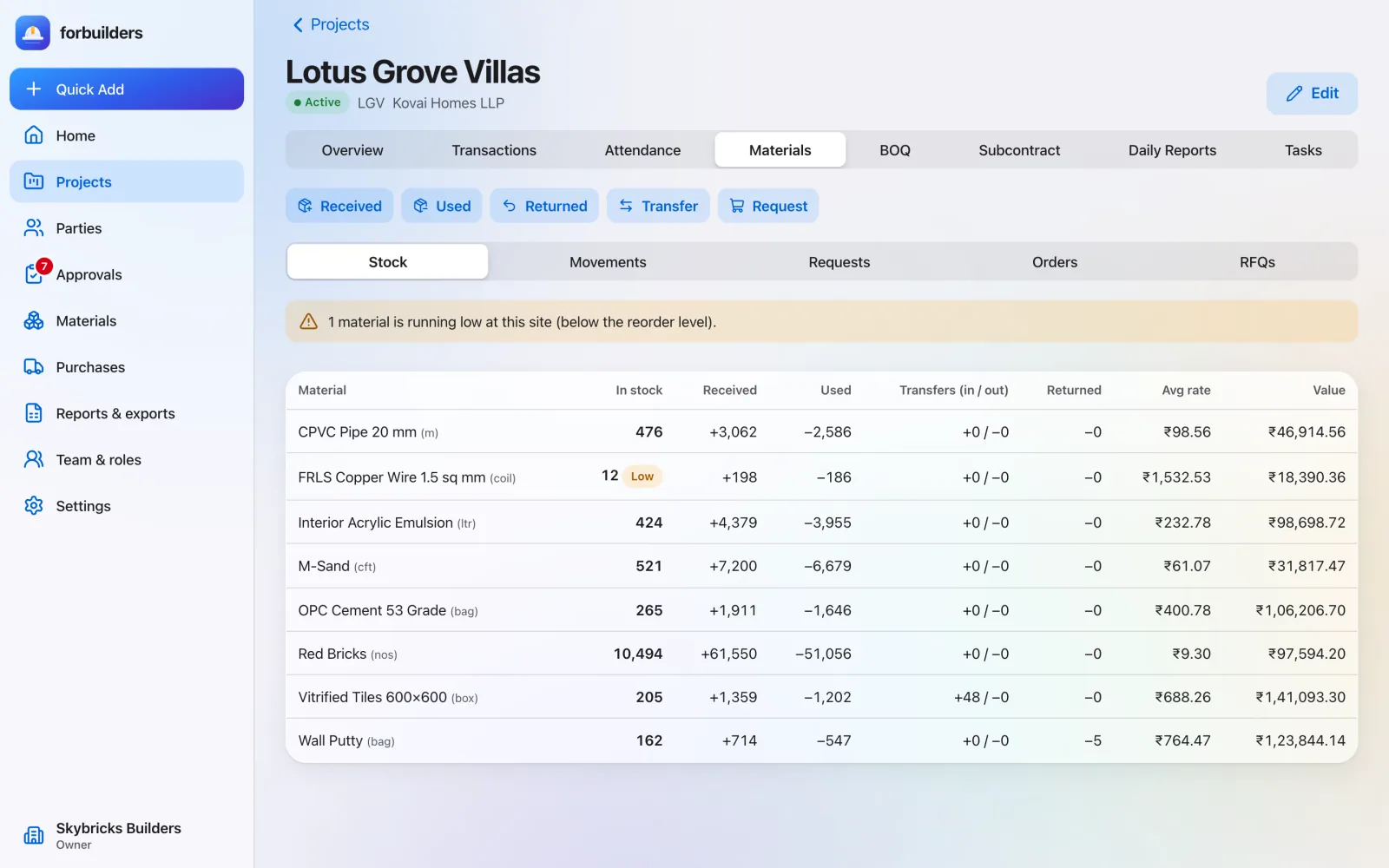
Task: Click the Transfer material button
Action: (658, 206)
